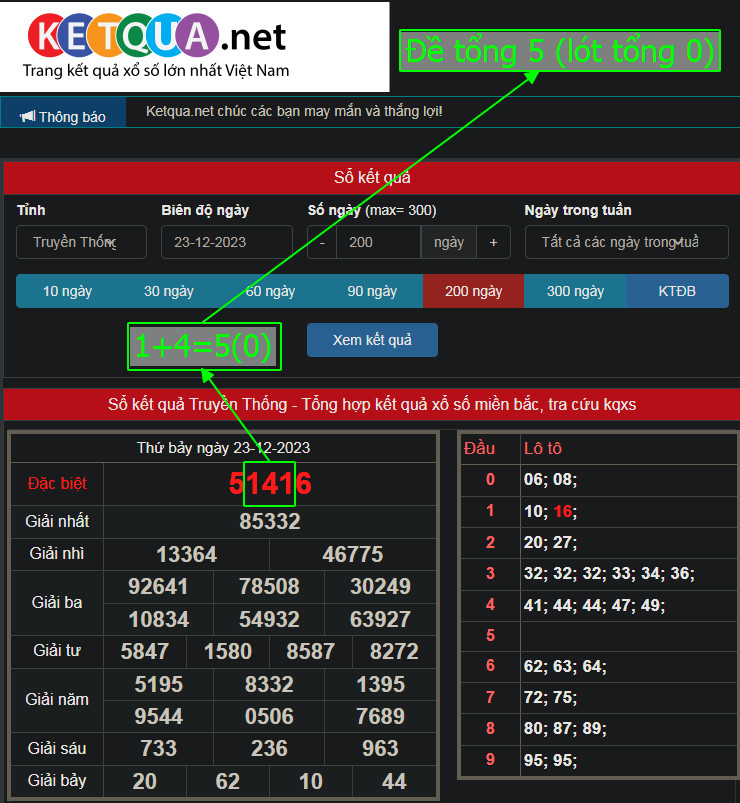Screen dimensions: 740x803
Task: Click the Sổ kết quả red header
Action: 372,177
